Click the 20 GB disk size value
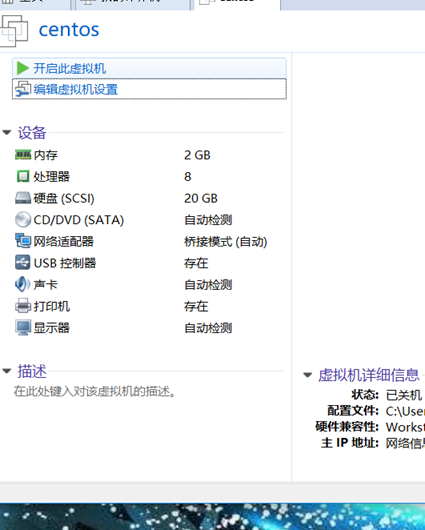The height and width of the screenshot is (530, 425). pos(201,198)
